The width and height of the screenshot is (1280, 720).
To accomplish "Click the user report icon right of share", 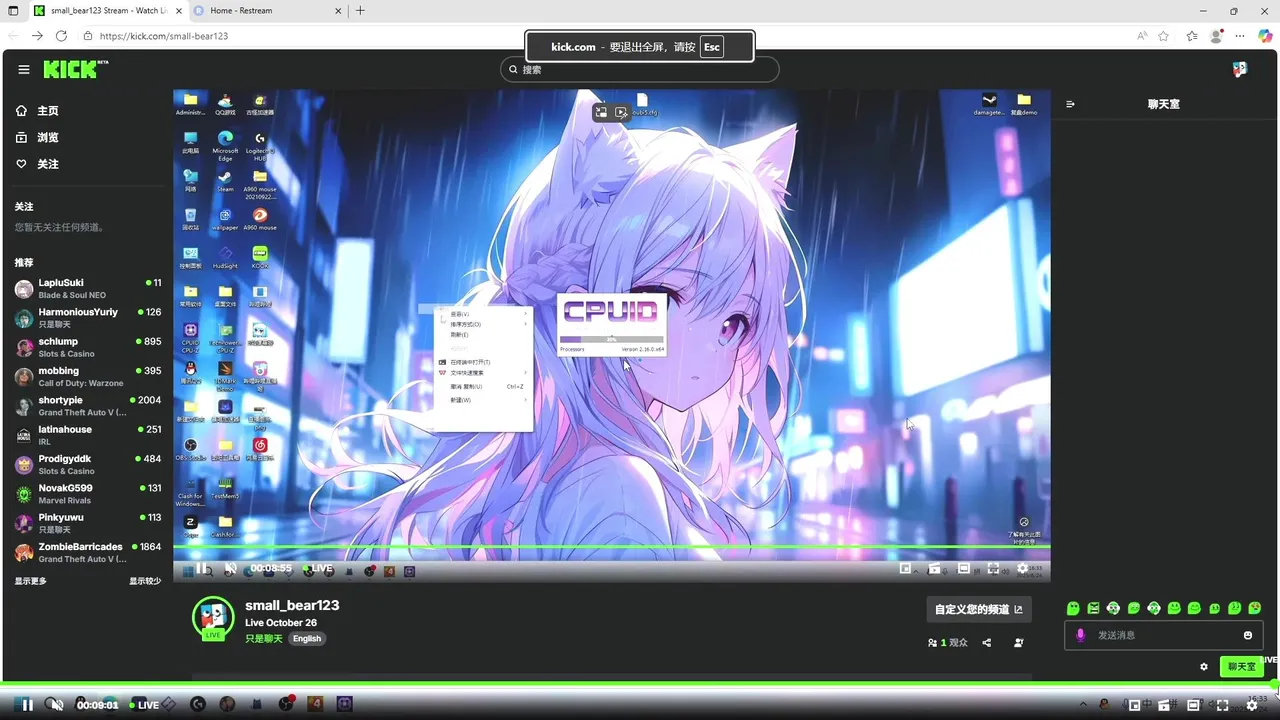I will [1019, 643].
